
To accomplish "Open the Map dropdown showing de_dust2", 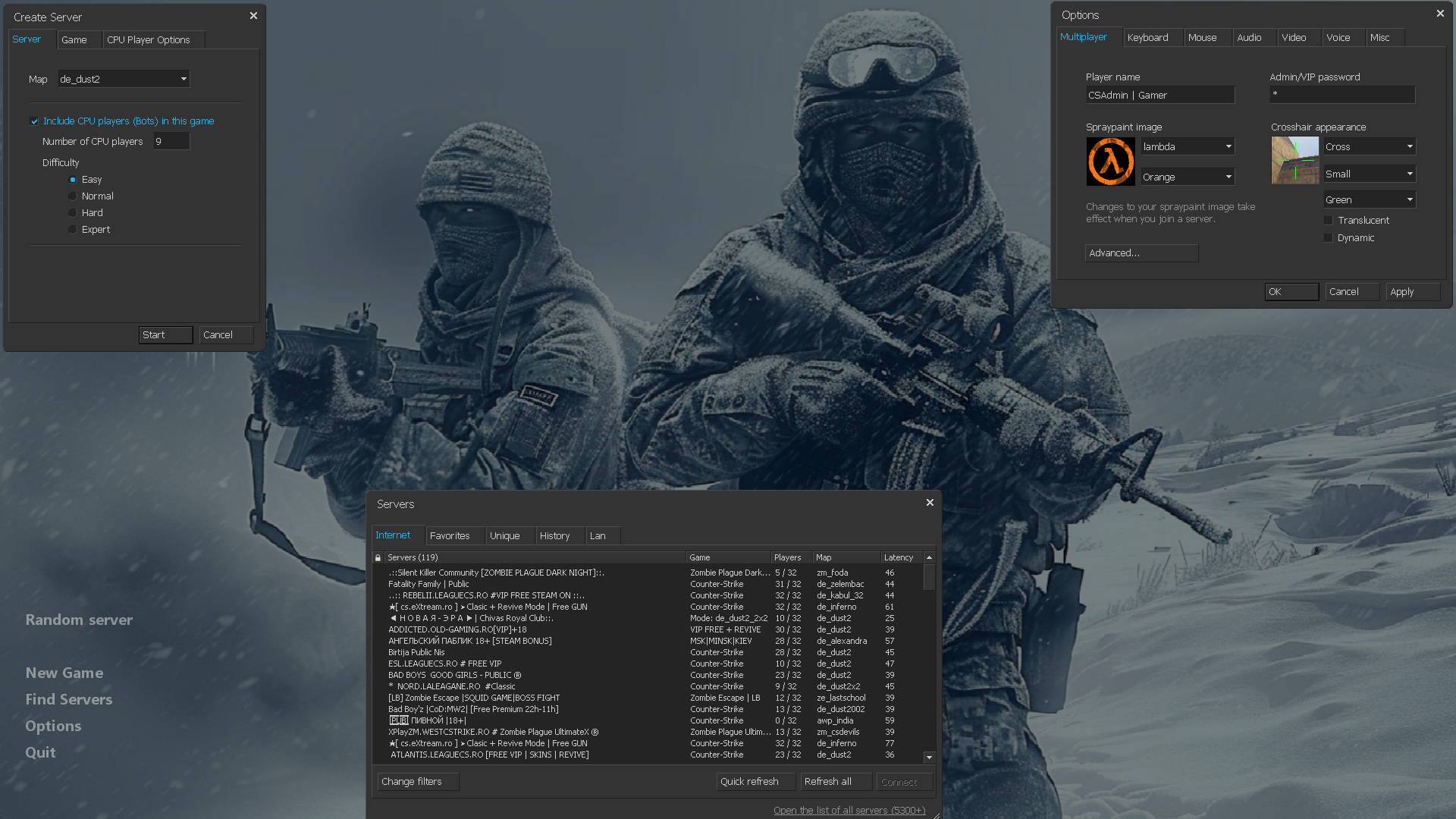I will [124, 79].
